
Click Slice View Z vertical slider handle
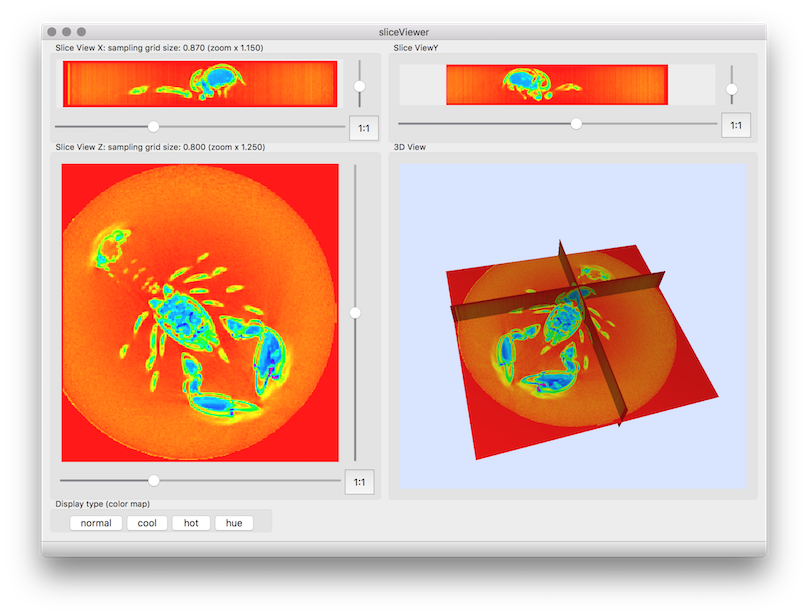click(x=355, y=313)
